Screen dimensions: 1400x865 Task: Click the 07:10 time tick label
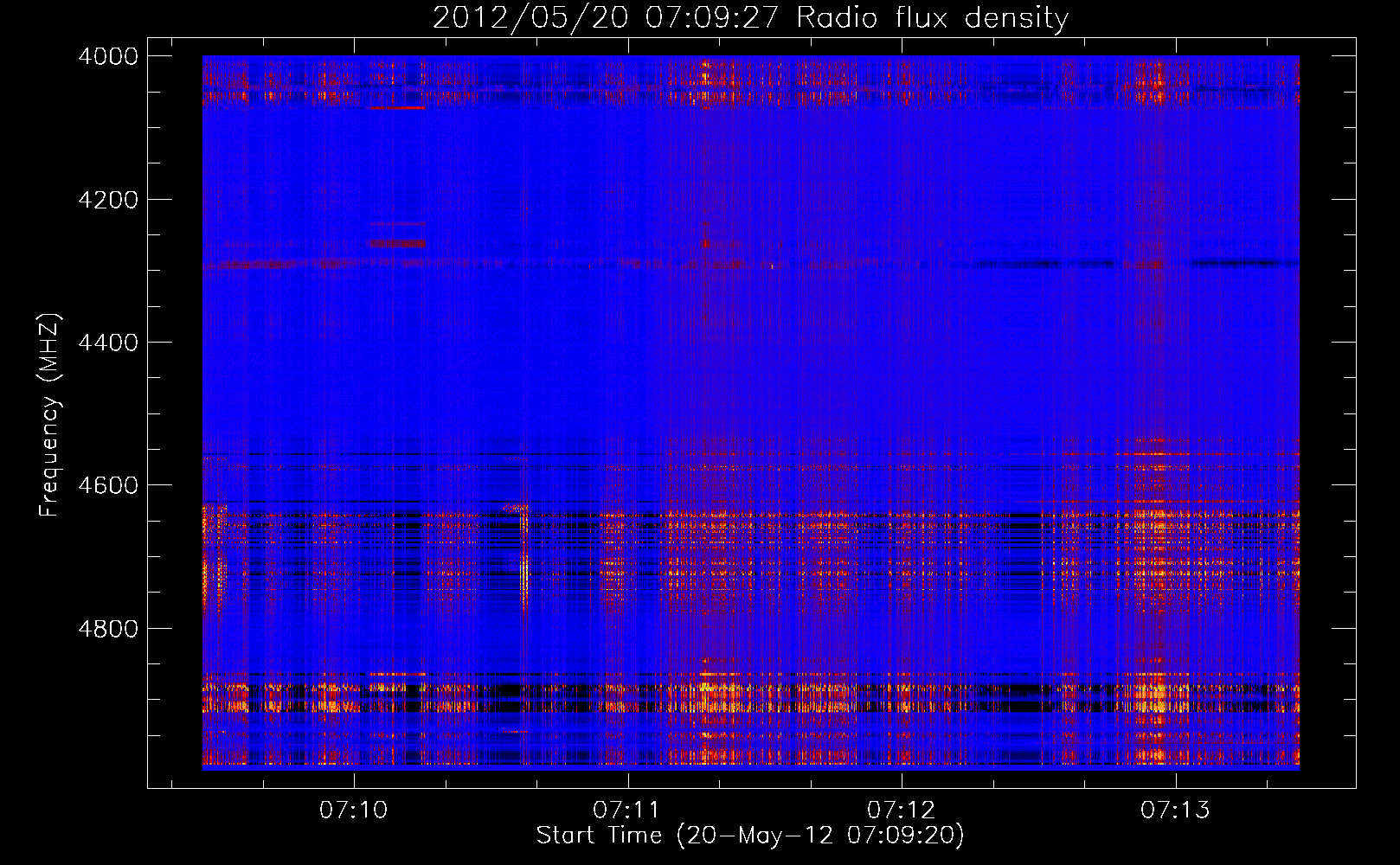point(353,811)
